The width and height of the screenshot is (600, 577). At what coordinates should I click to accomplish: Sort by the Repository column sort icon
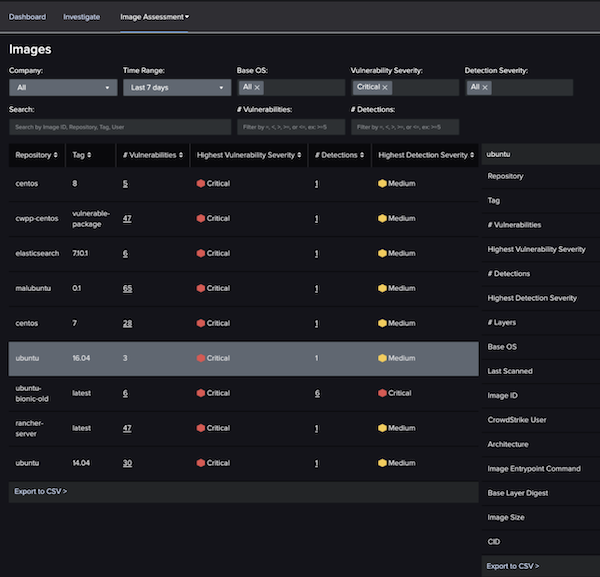point(57,155)
